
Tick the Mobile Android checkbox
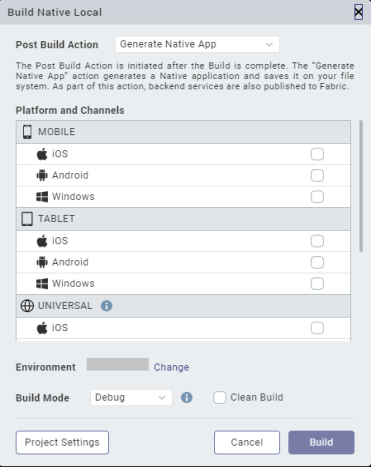pyautogui.click(x=317, y=175)
